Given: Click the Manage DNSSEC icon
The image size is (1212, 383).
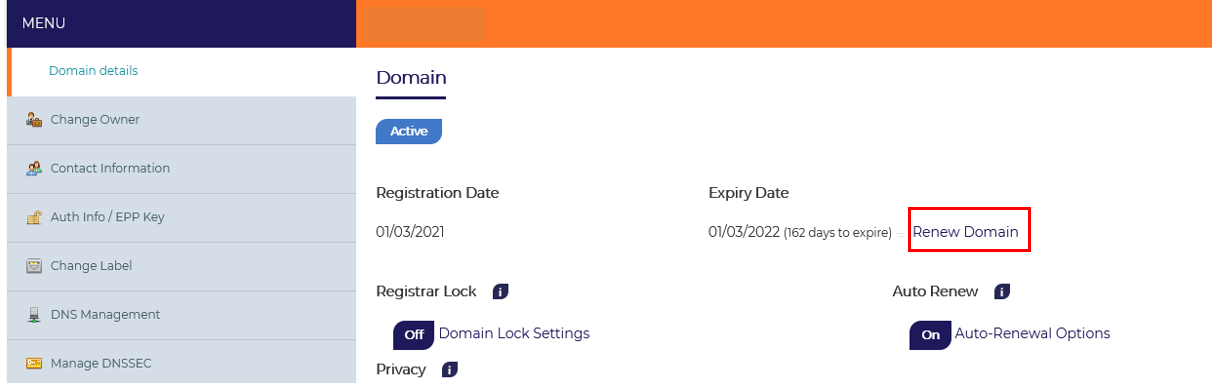Looking at the screenshot, I should tap(33, 364).
